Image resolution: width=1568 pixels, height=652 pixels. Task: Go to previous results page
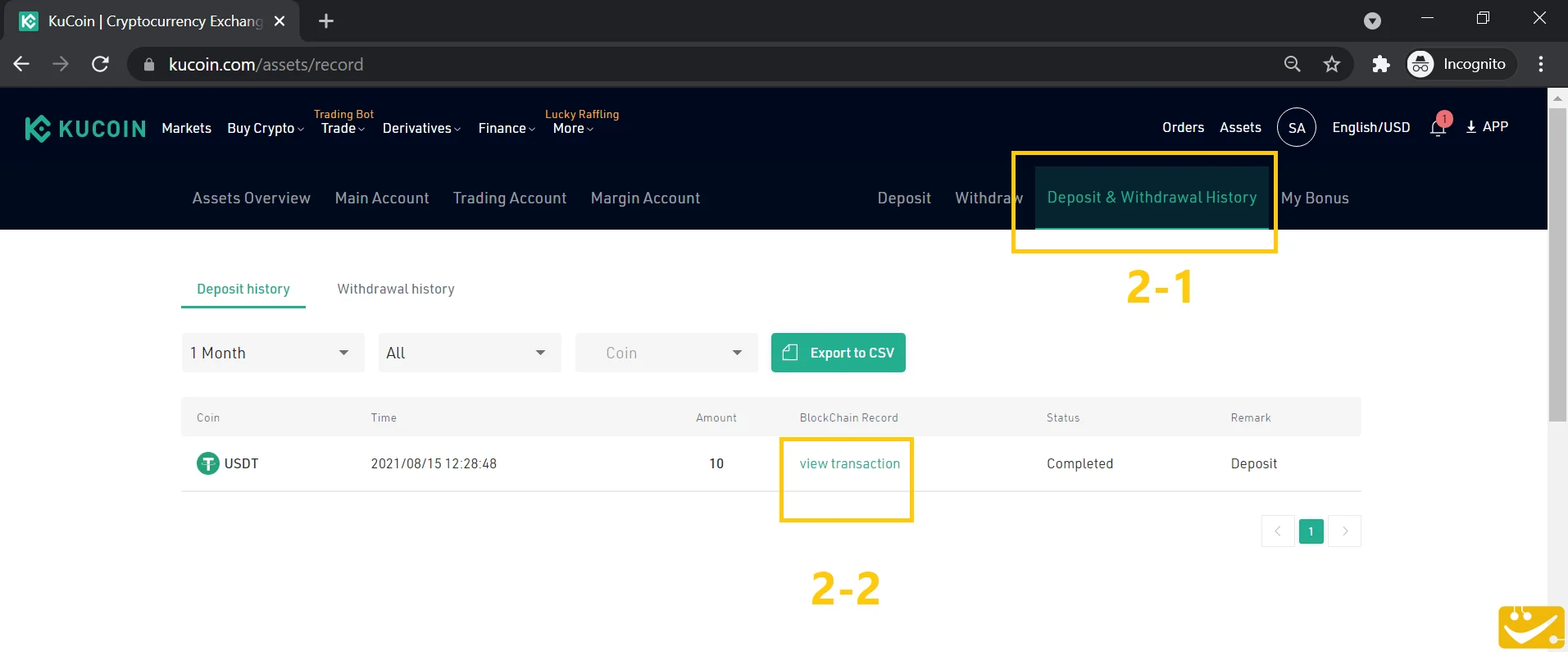(x=1278, y=531)
